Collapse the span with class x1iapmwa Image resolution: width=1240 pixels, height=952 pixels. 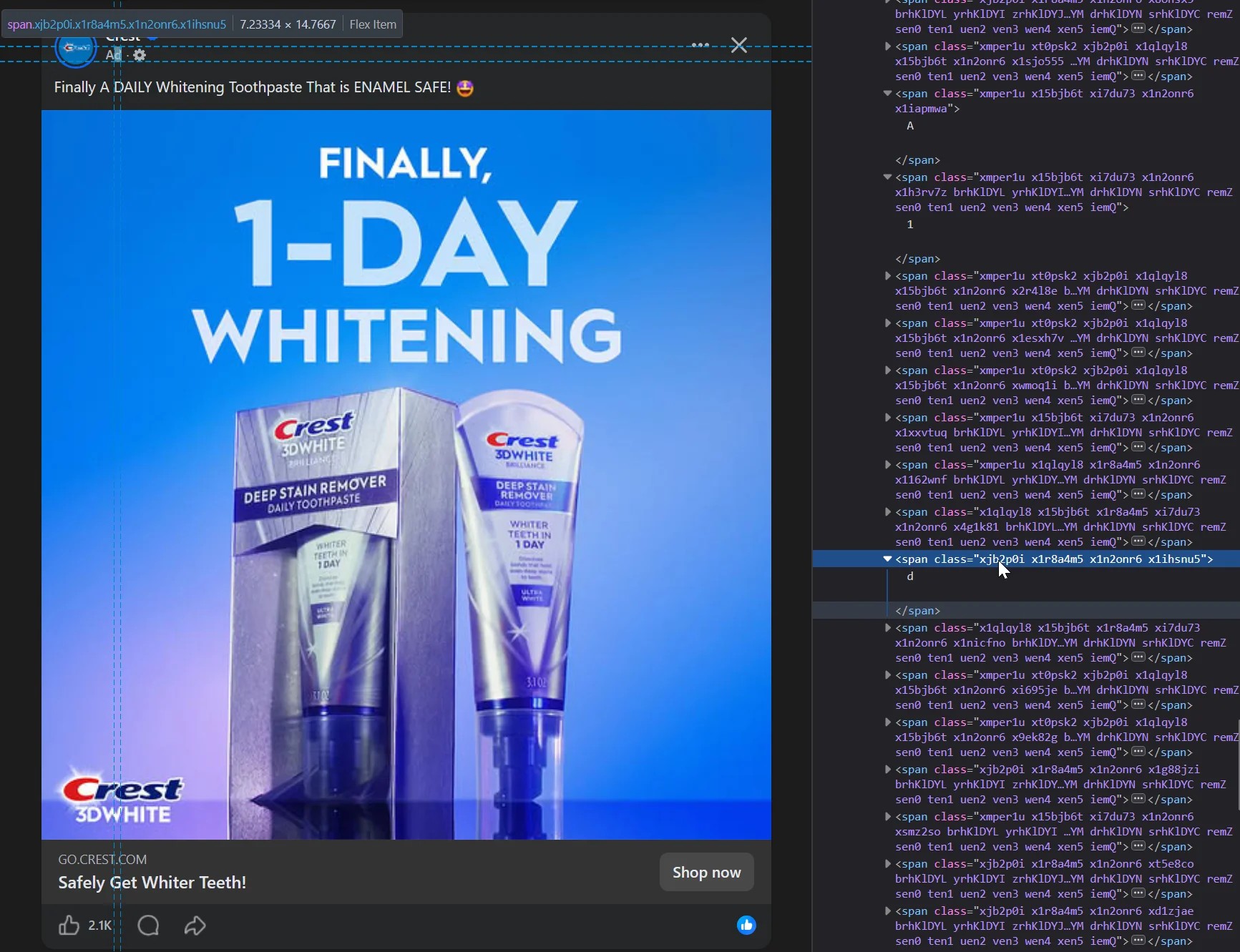[888, 94]
